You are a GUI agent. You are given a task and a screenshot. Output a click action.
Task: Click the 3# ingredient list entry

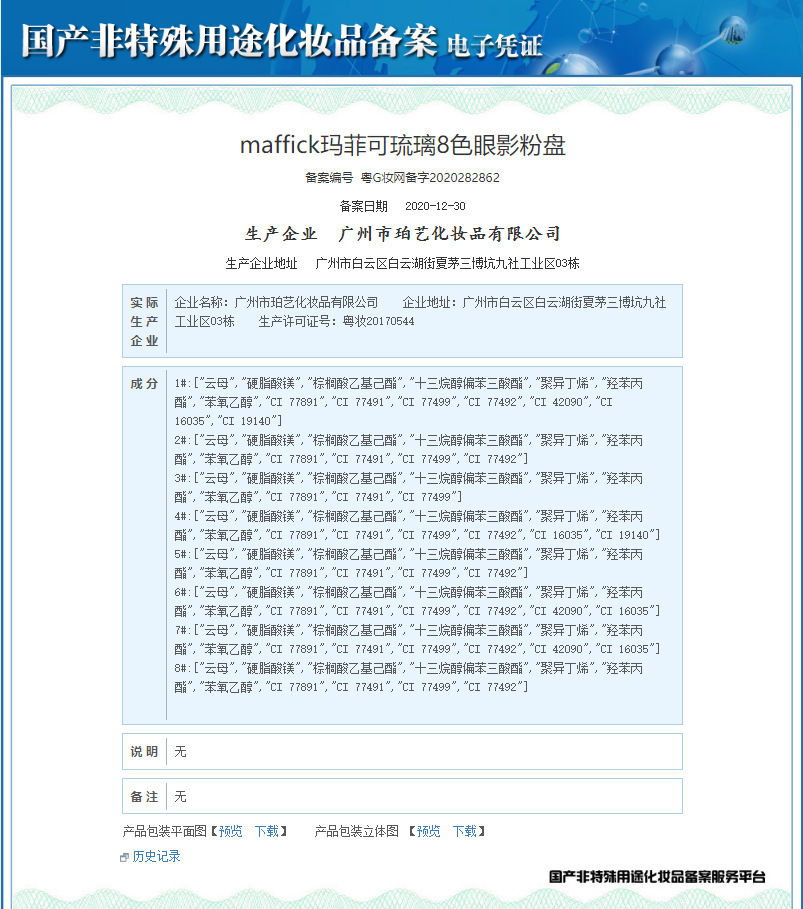(409, 488)
